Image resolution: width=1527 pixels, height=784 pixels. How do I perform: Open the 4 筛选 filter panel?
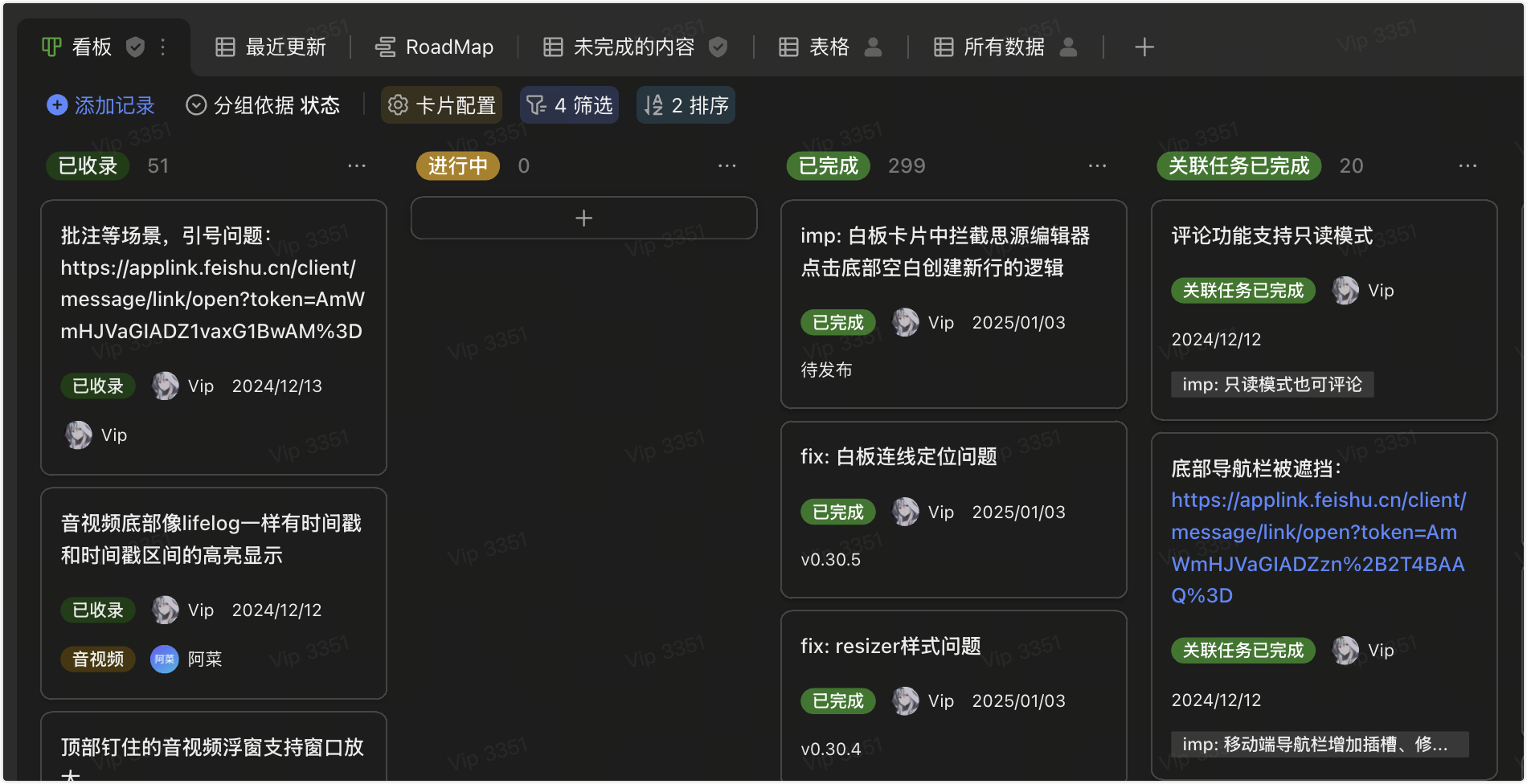(x=569, y=105)
